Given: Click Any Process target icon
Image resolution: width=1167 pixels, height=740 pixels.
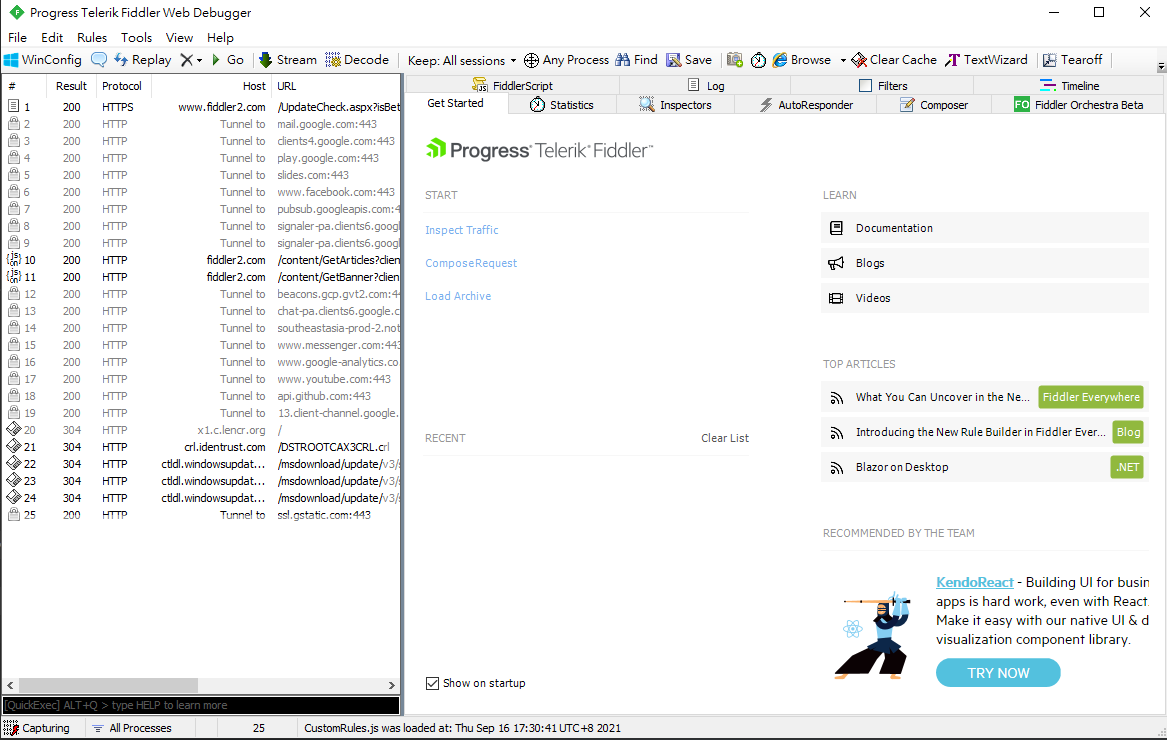Looking at the screenshot, I should tap(566, 60).
